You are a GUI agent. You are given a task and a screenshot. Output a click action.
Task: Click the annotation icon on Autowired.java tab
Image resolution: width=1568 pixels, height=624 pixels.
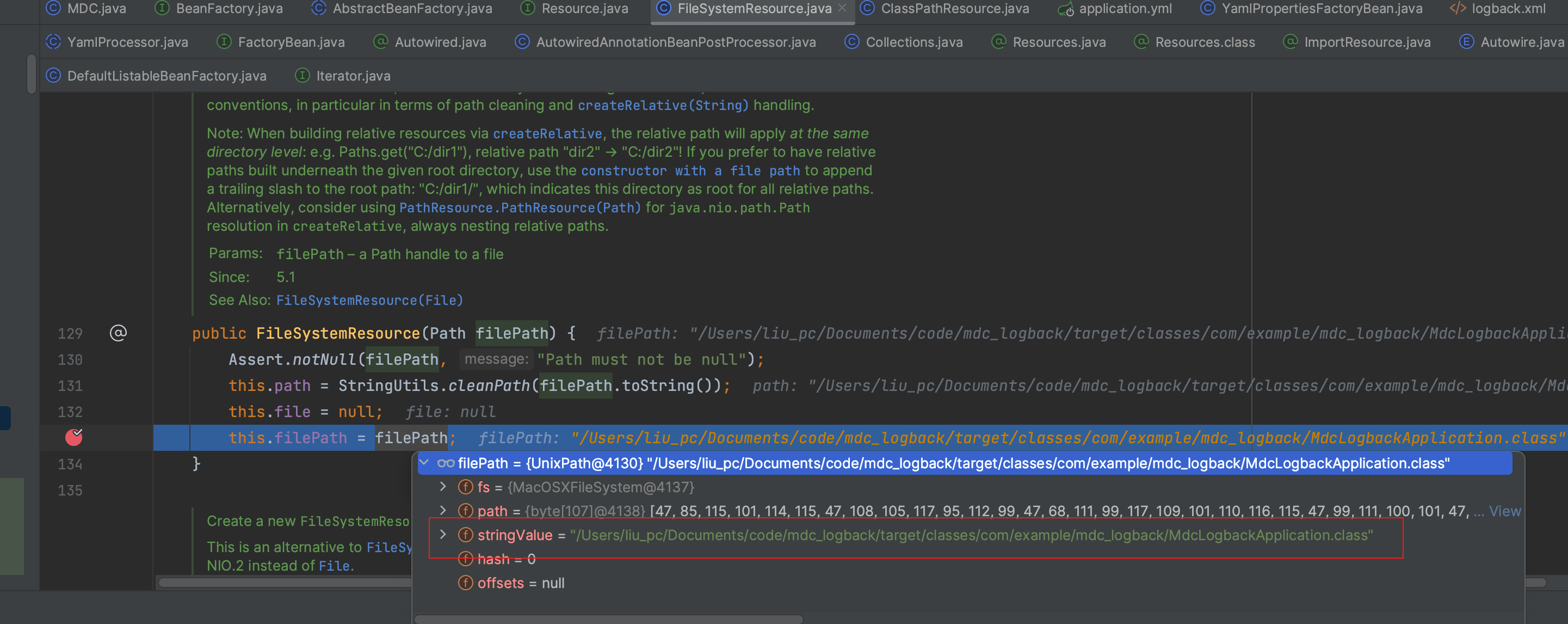pyautogui.click(x=380, y=41)
